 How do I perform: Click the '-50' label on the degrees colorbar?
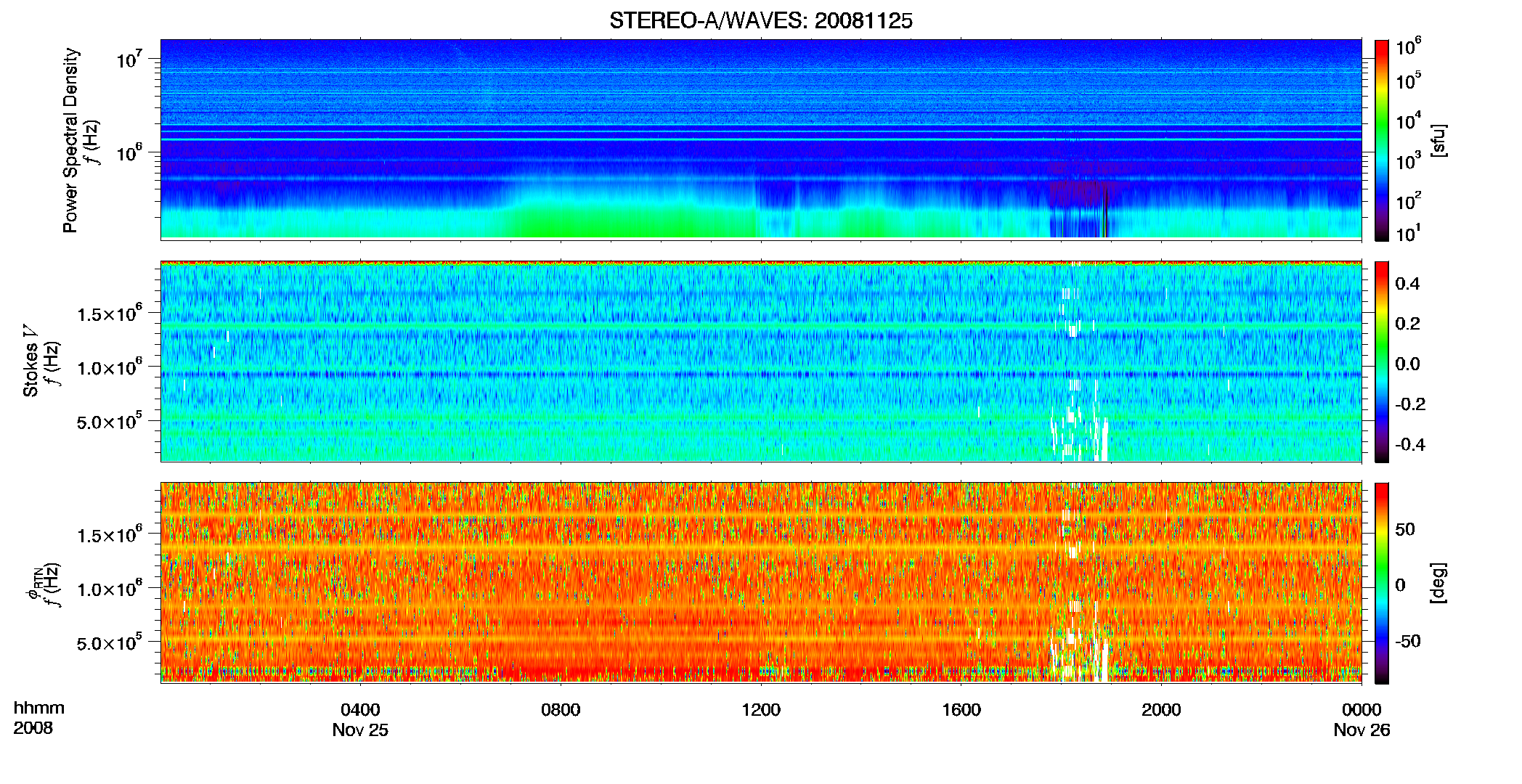pyautogui.click(x=1408, y=641)
